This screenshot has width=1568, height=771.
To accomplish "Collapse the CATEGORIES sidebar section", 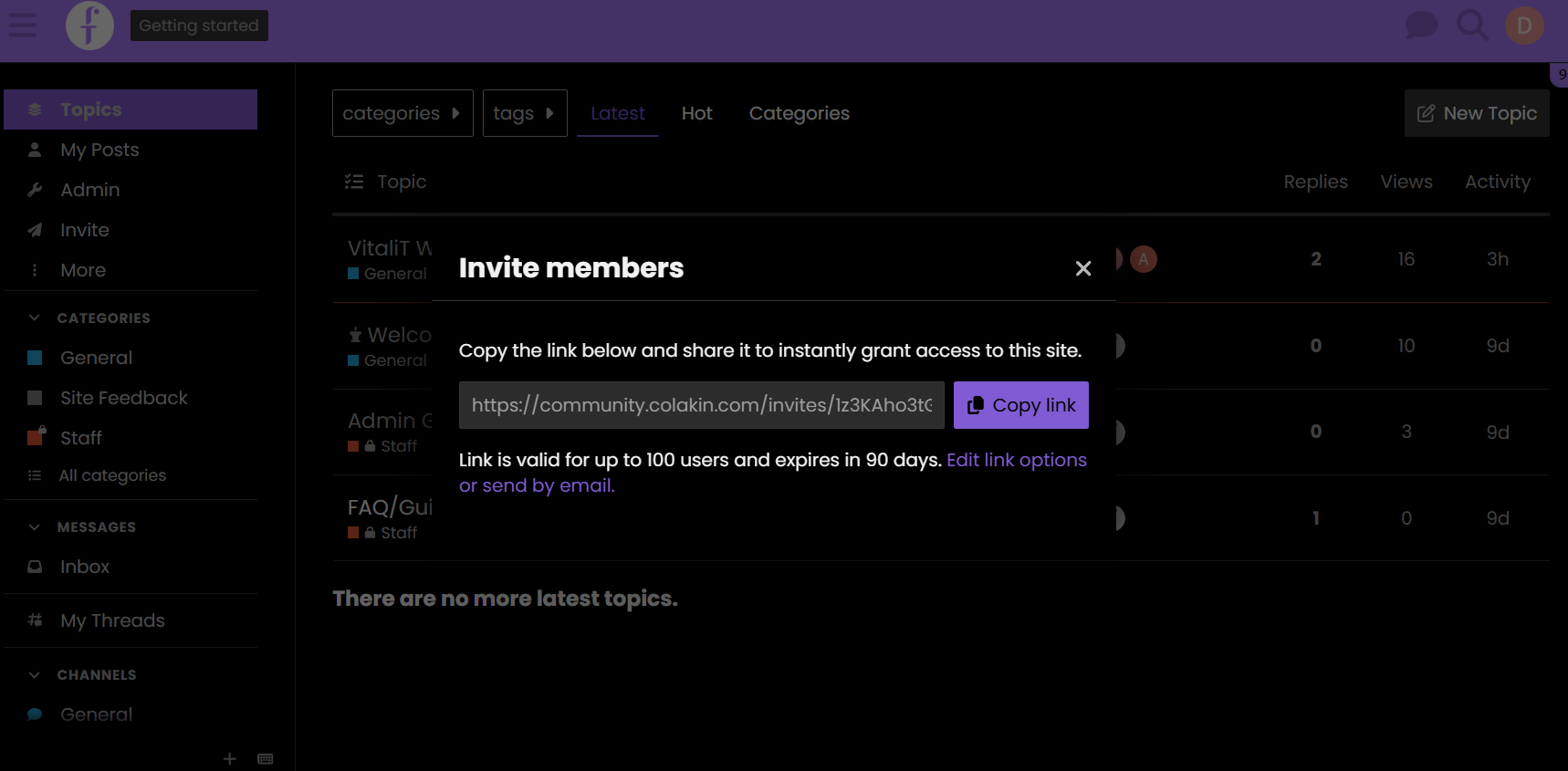I will coord(35,318).
